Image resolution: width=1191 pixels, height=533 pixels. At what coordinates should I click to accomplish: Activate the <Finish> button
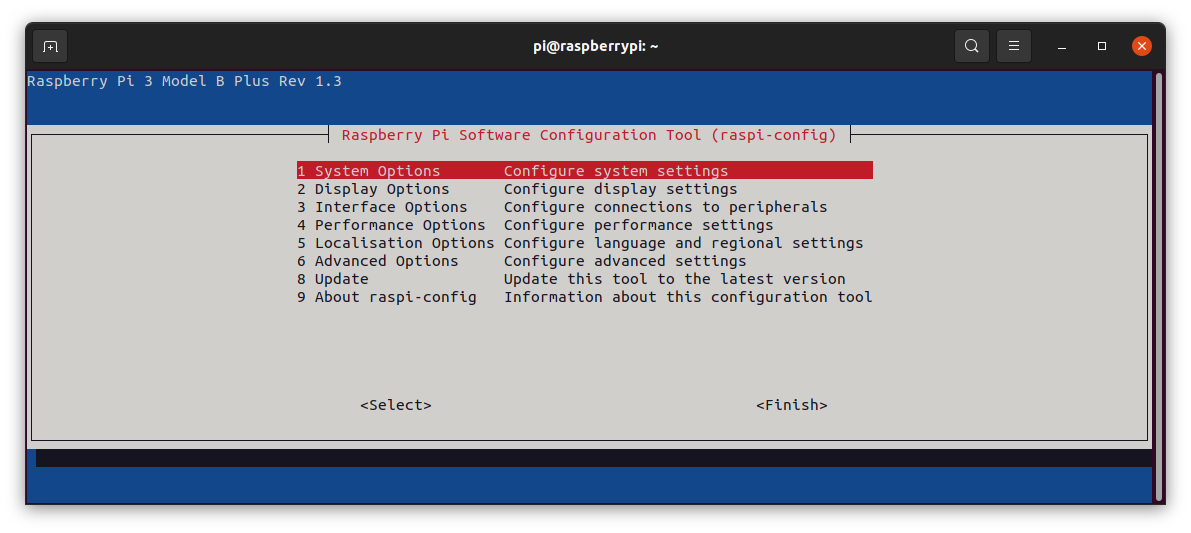[x=791, y=405]
